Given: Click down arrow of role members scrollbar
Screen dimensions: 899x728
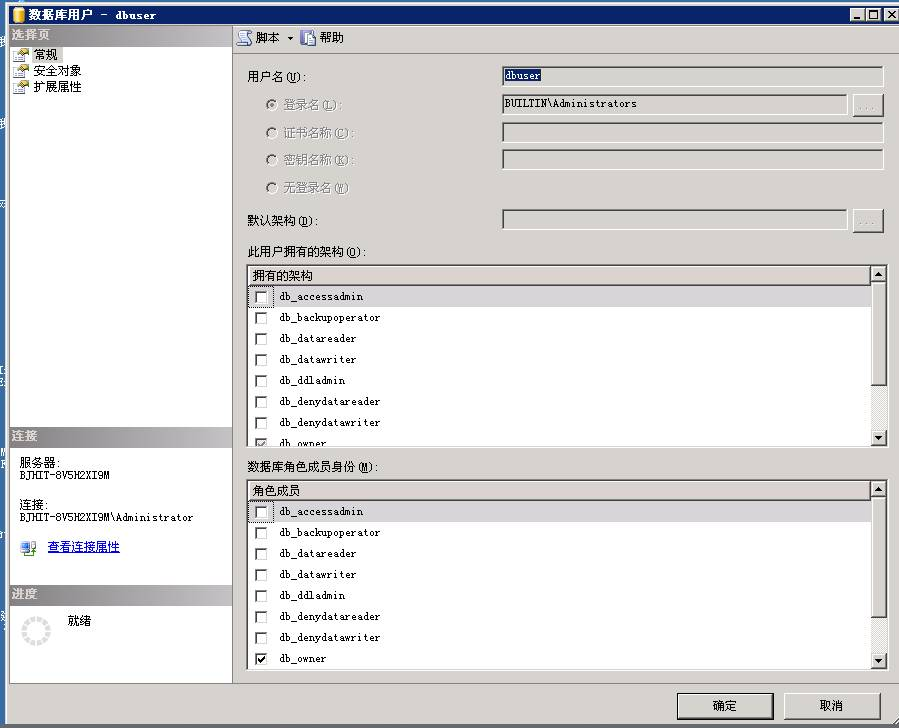Looking at the screenshot, I should (x=878, y=660).
